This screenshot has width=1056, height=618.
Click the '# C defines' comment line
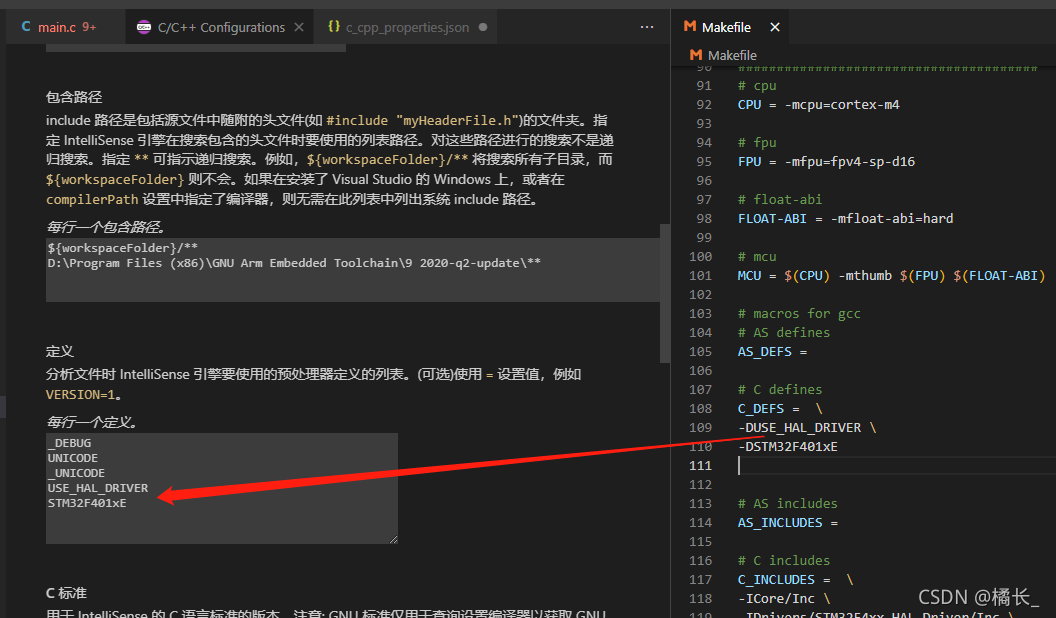(780, 389)
